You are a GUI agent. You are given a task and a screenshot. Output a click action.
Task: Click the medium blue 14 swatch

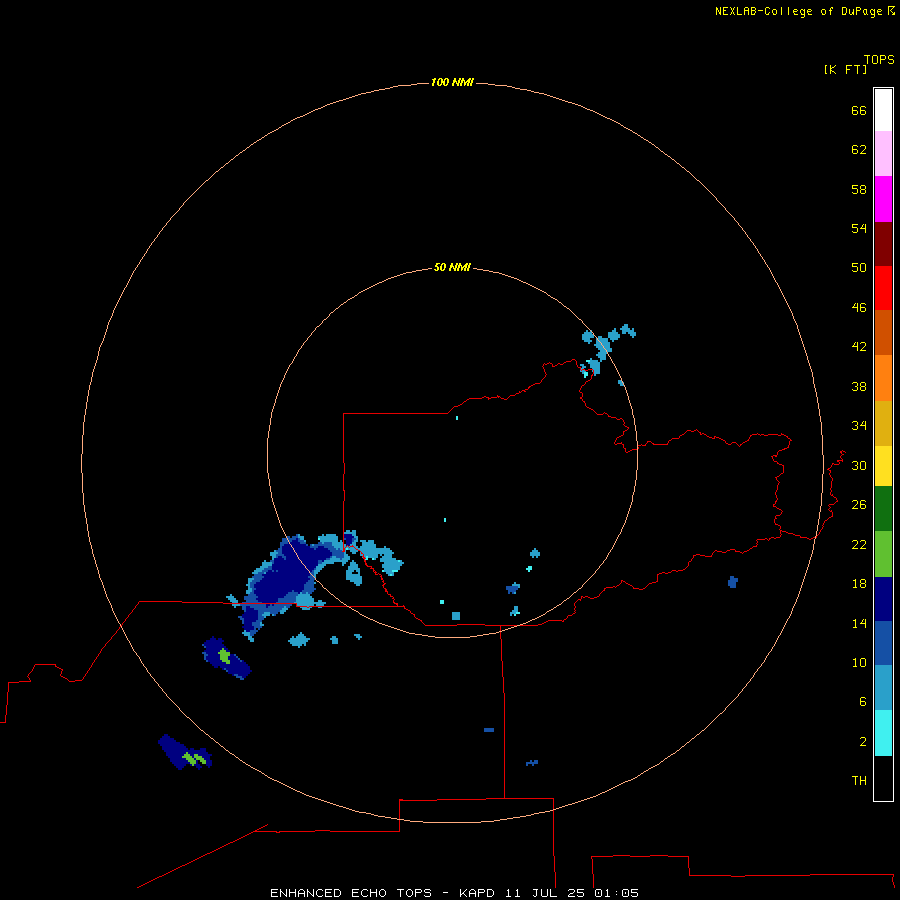[883, 643]
